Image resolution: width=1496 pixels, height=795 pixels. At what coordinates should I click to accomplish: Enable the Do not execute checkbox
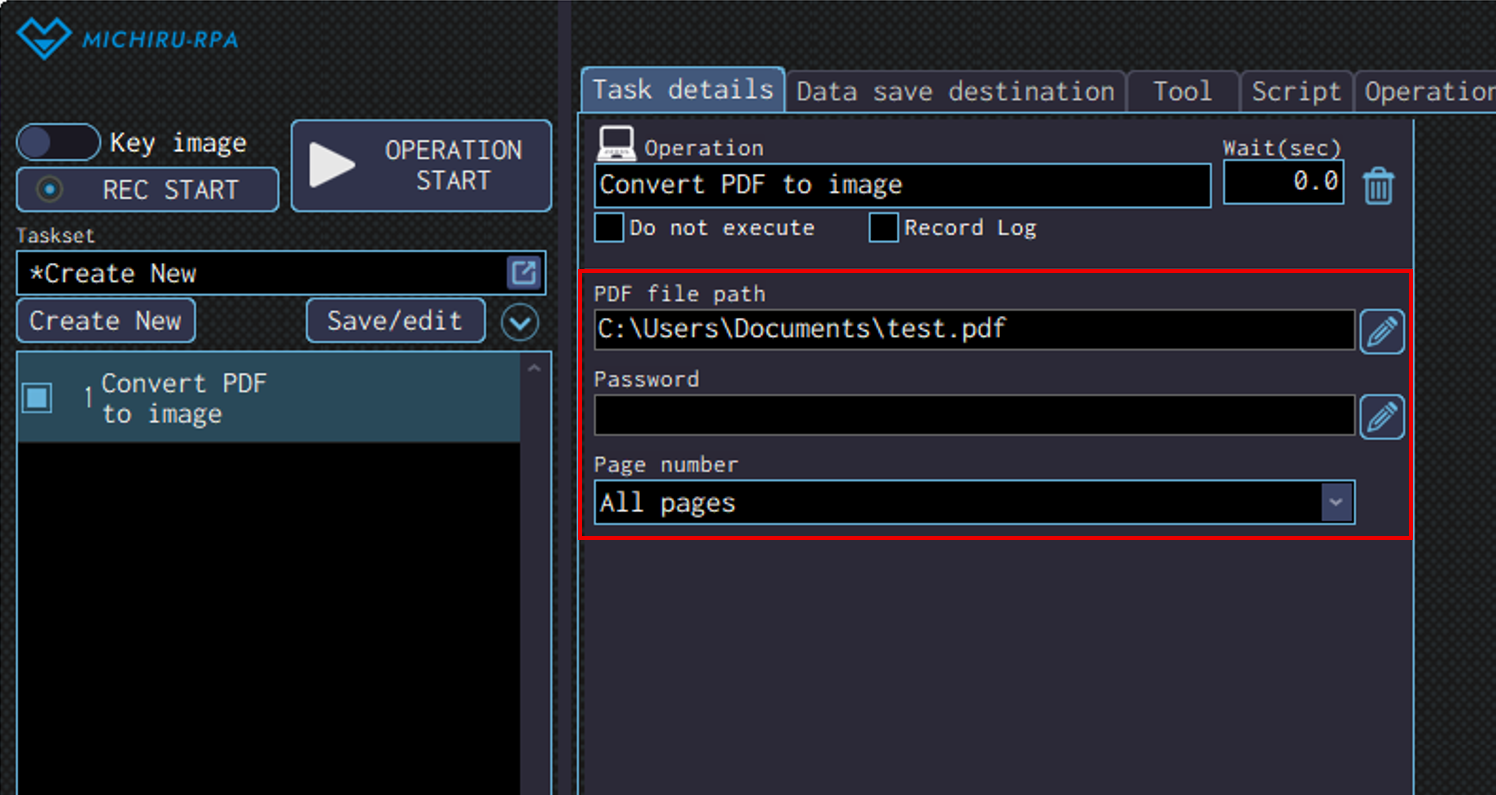pos(609,227)
